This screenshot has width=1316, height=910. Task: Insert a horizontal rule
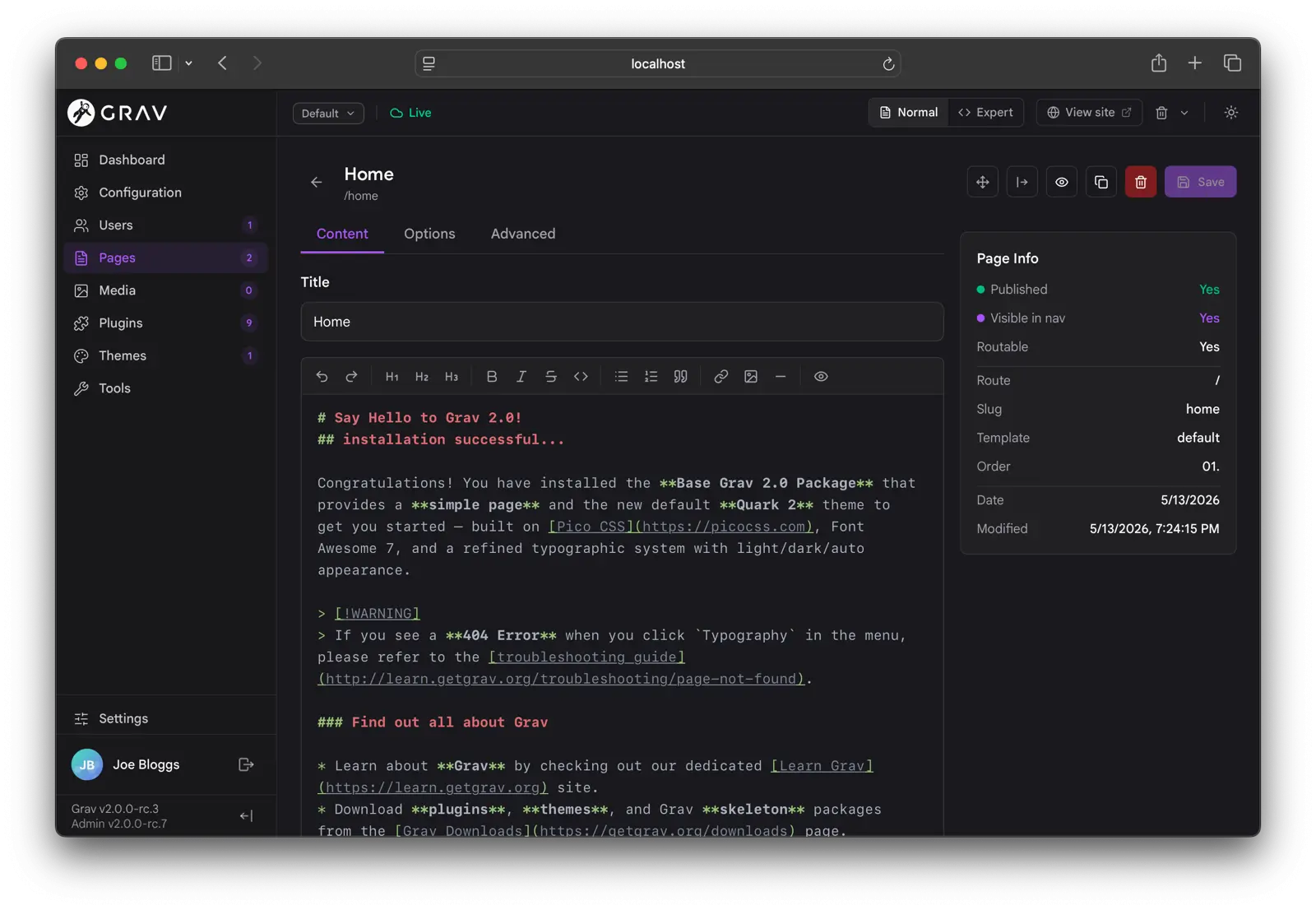[x=781, y=376]
